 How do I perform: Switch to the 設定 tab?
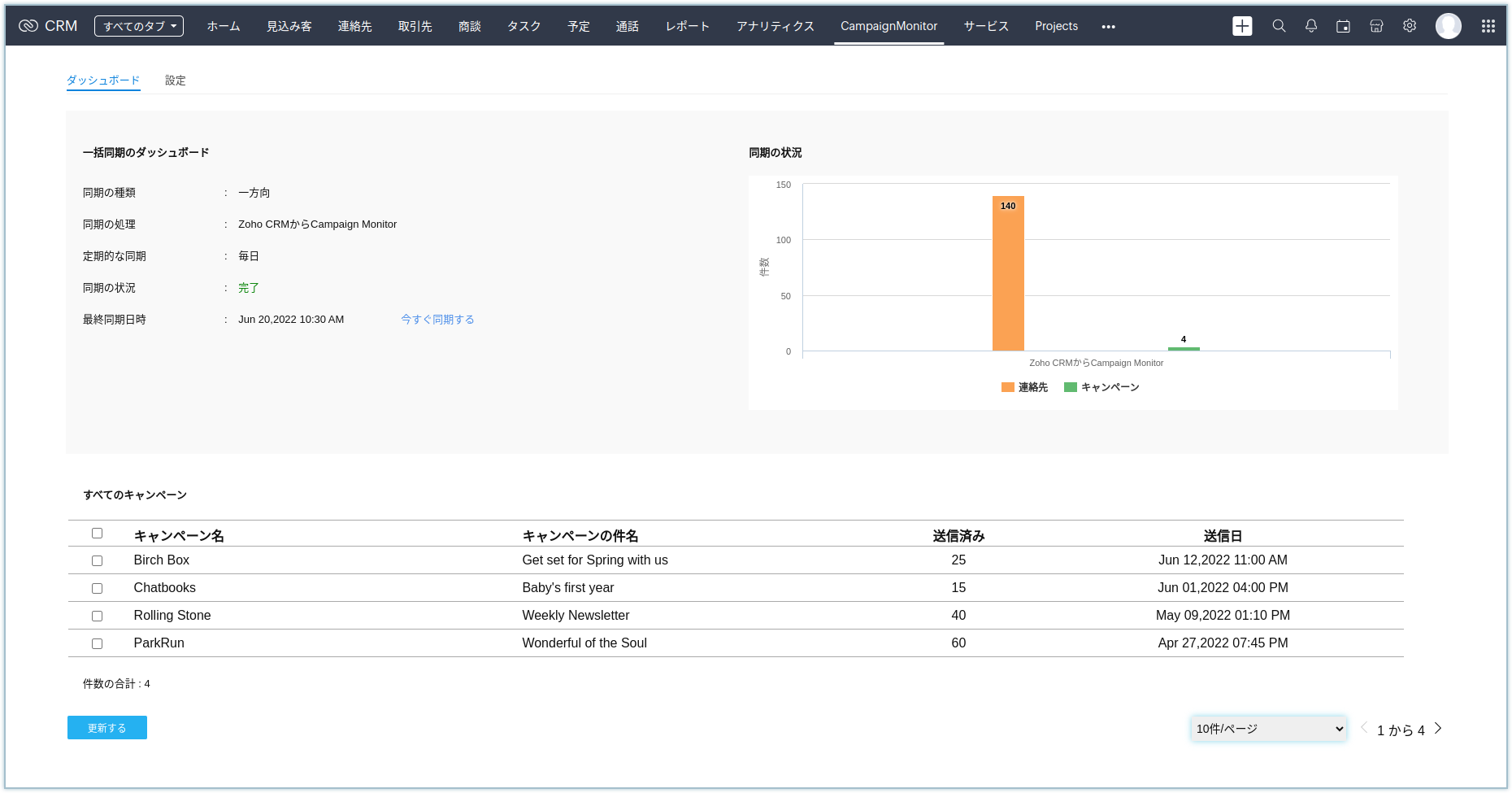(175, 81)
